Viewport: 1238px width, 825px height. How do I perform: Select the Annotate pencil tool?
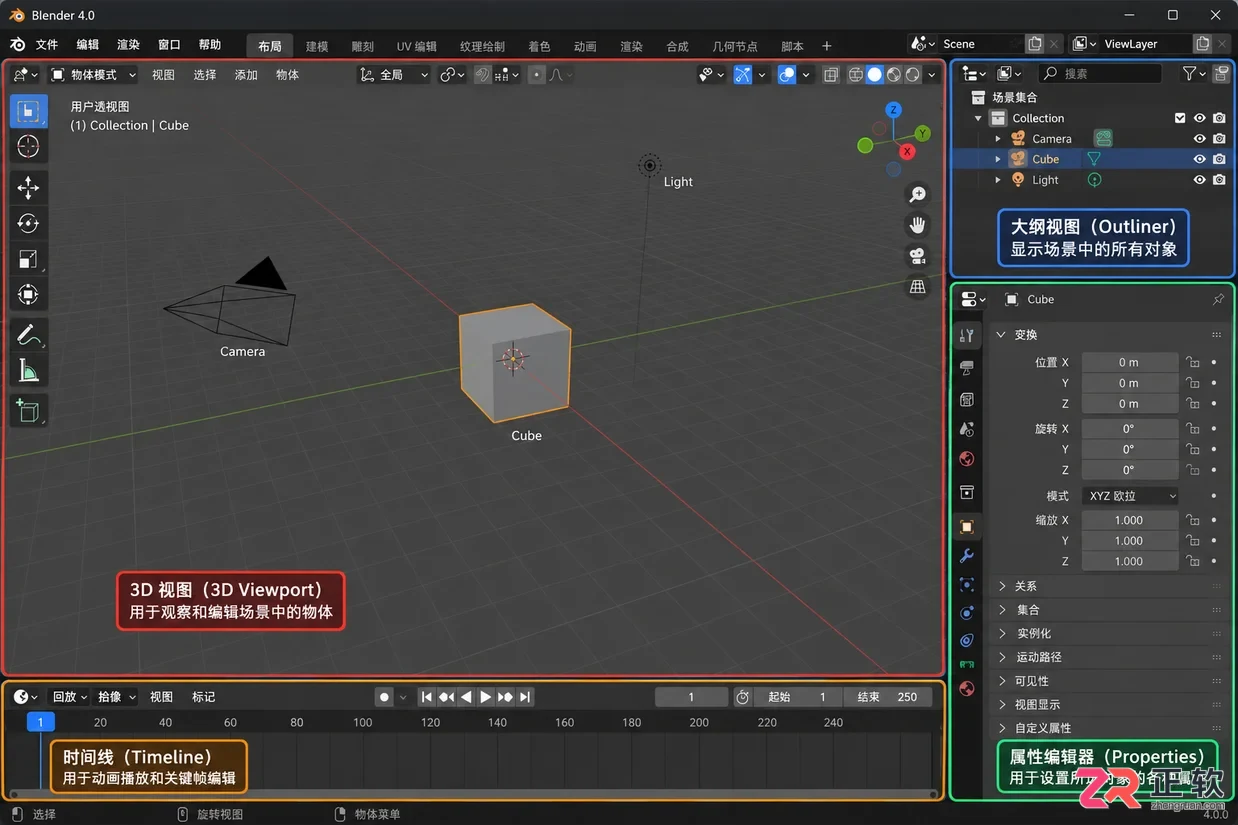click(x=28, y=336)
